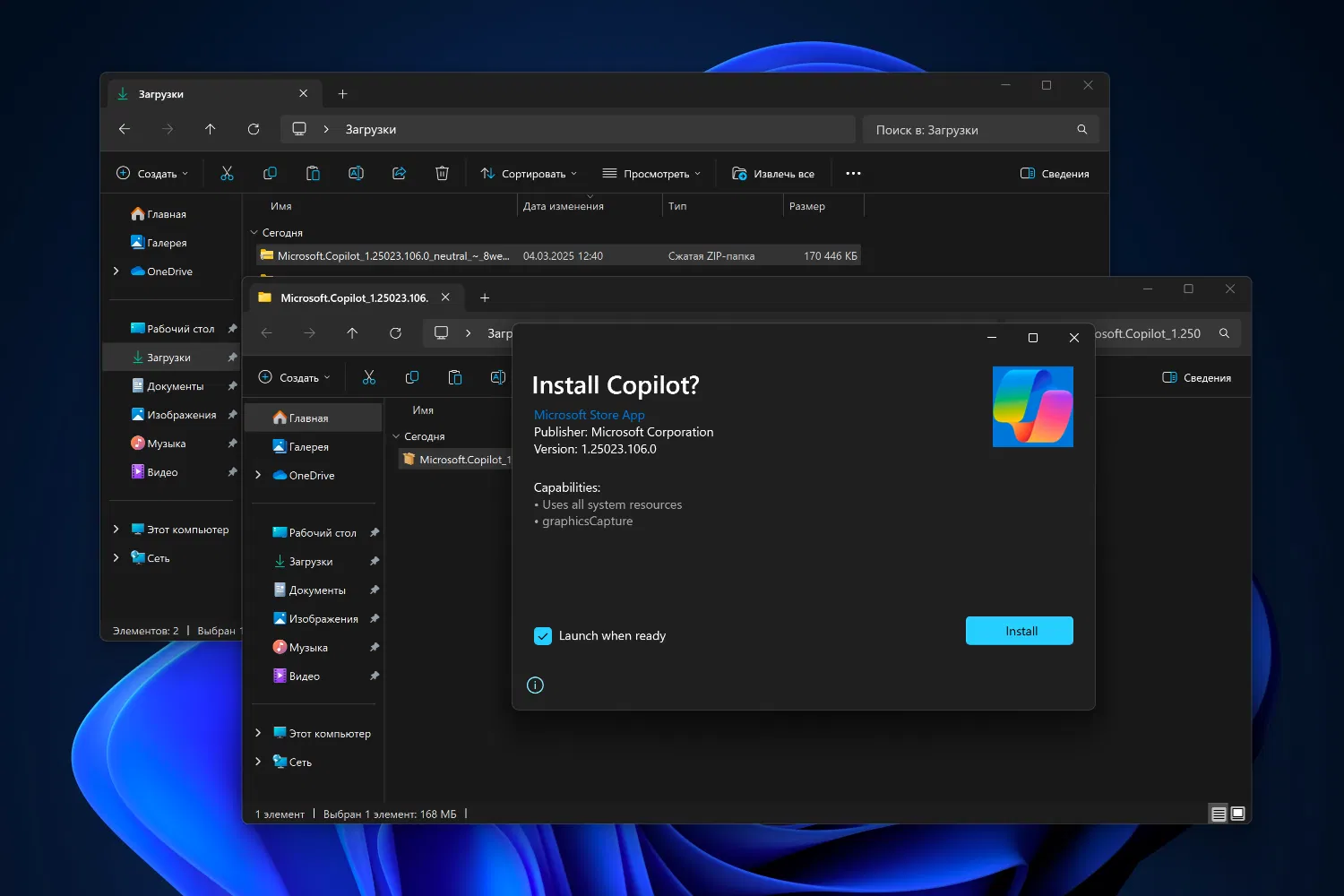Click Извлечь все button
Image resolution: width=1344 pixels, height=896 pixels.
(773, 174)
